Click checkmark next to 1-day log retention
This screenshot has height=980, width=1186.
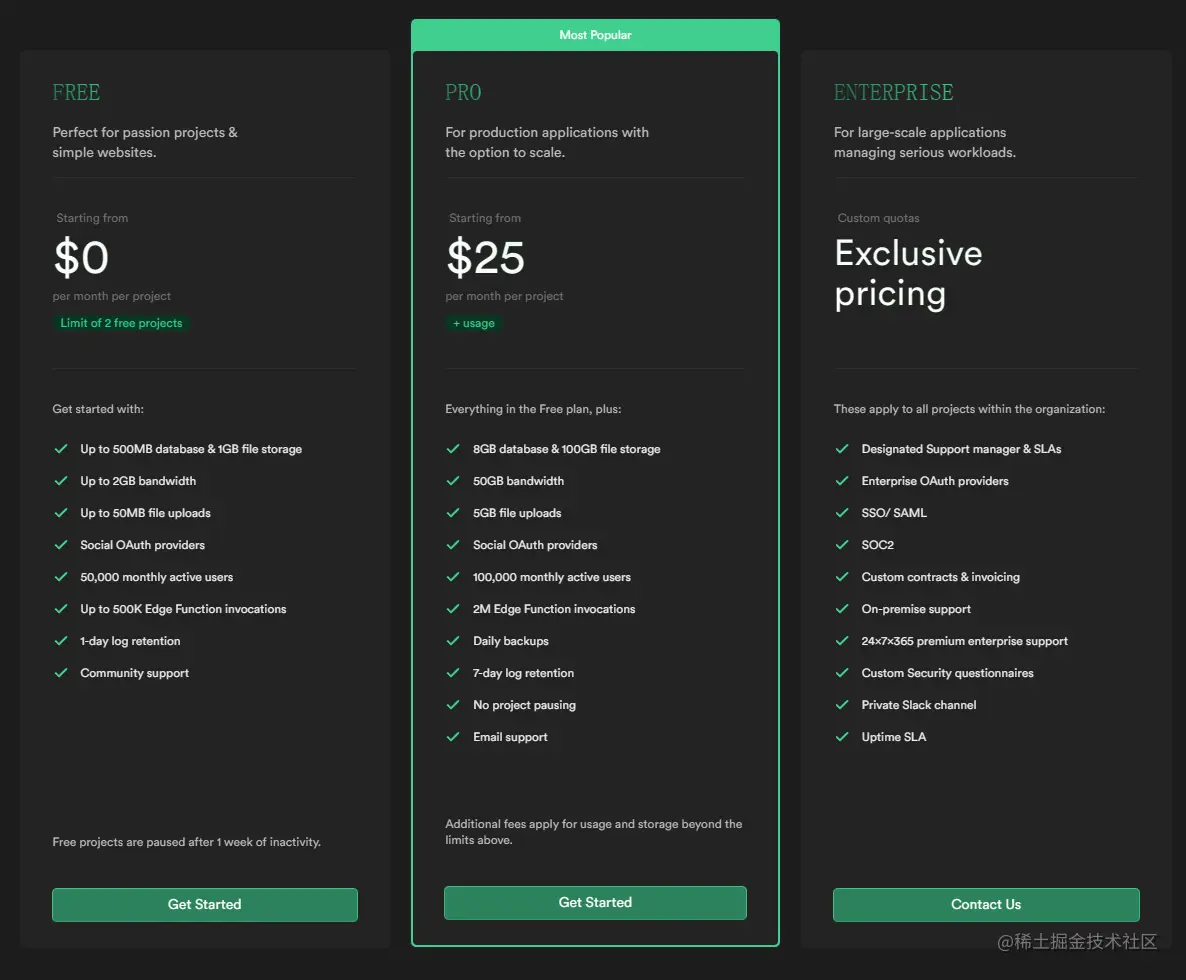pos(61,641)
